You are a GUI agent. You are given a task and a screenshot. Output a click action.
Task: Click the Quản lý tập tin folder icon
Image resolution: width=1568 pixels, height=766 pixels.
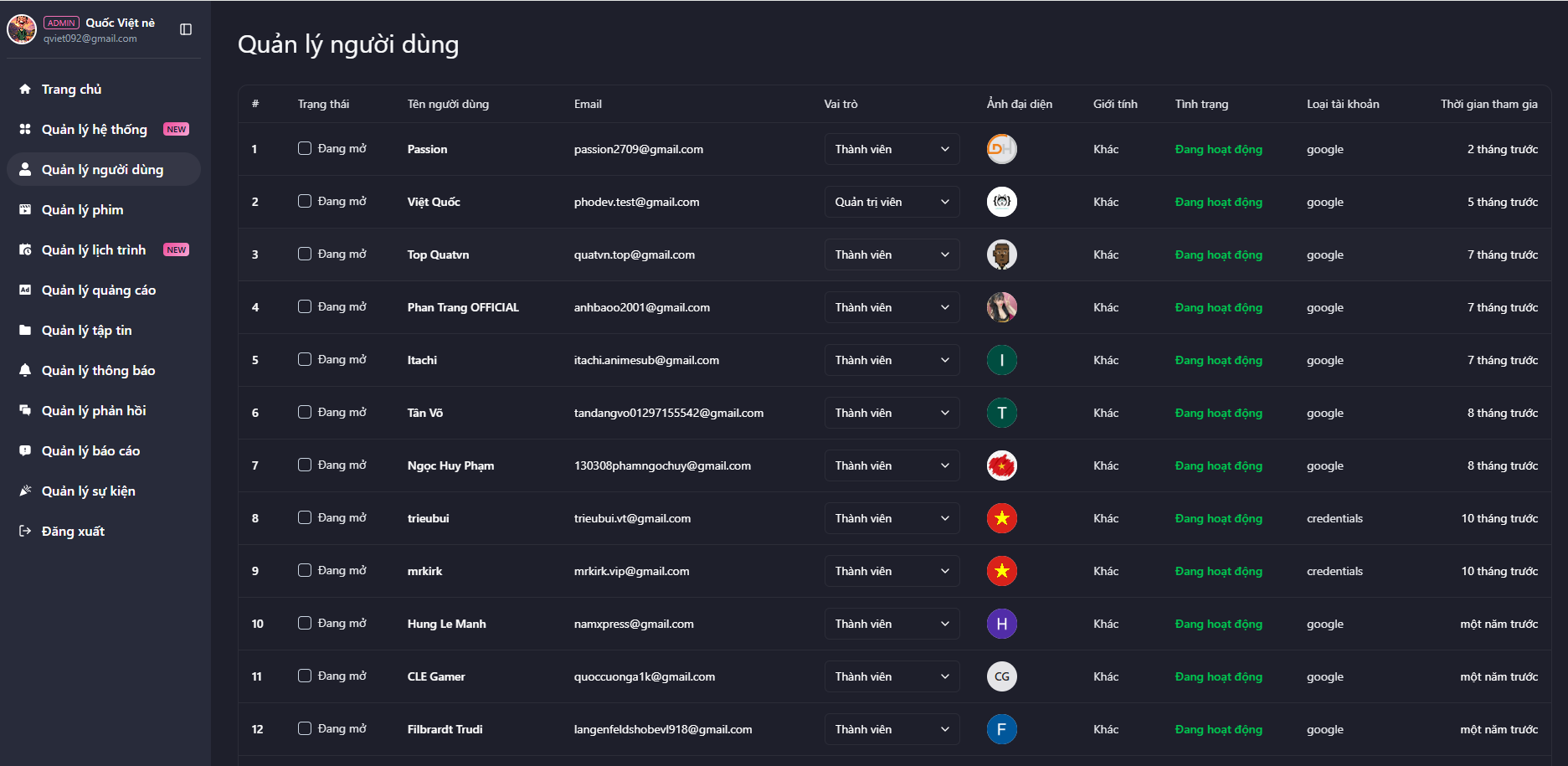tap(25, 330)
